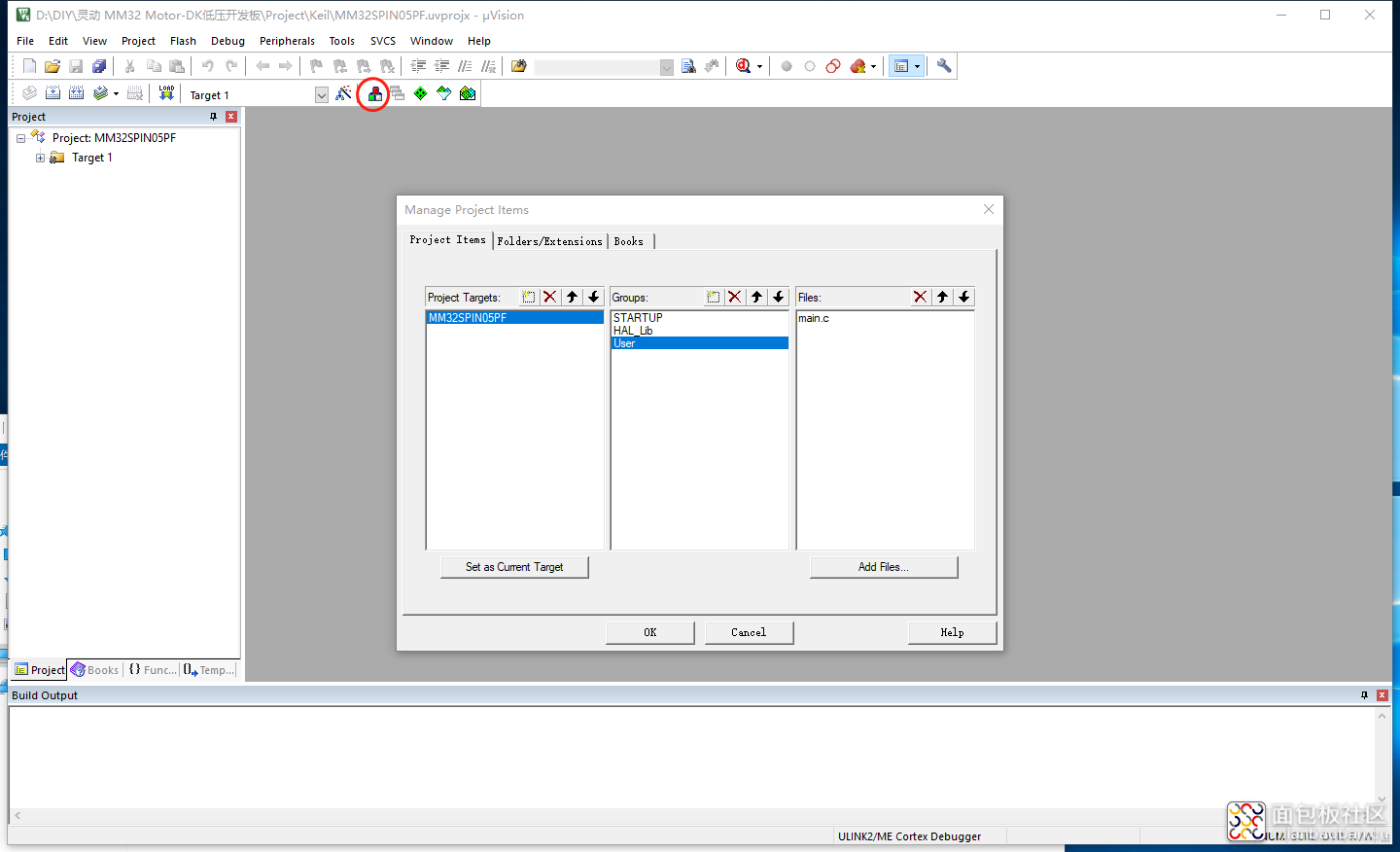1400x852 pixels.
Task: Select MM32SPIN05PF in Project Targets list
Action: tap(514, 318)
